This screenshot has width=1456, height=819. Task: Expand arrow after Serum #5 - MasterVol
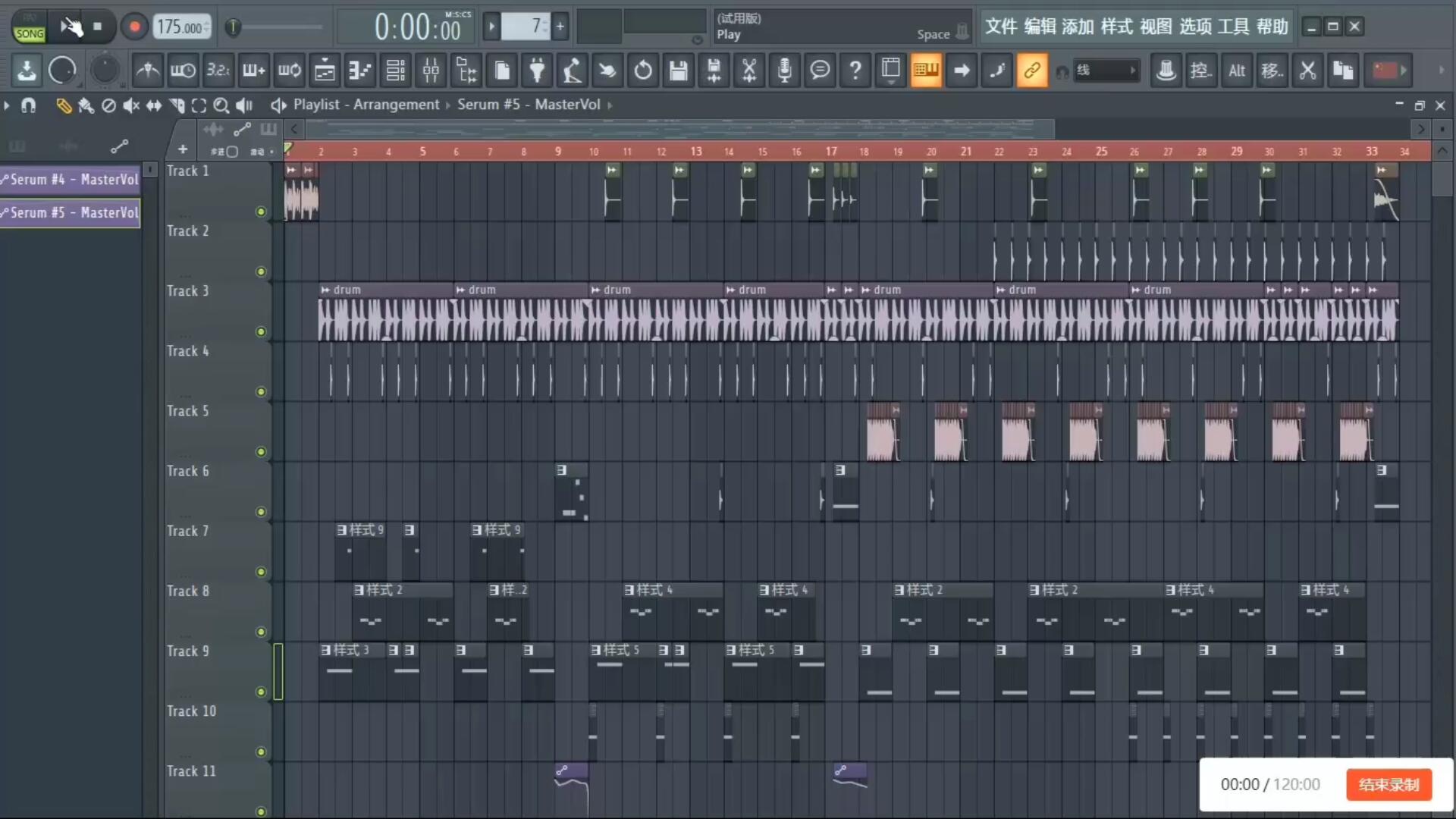point(610,105)
